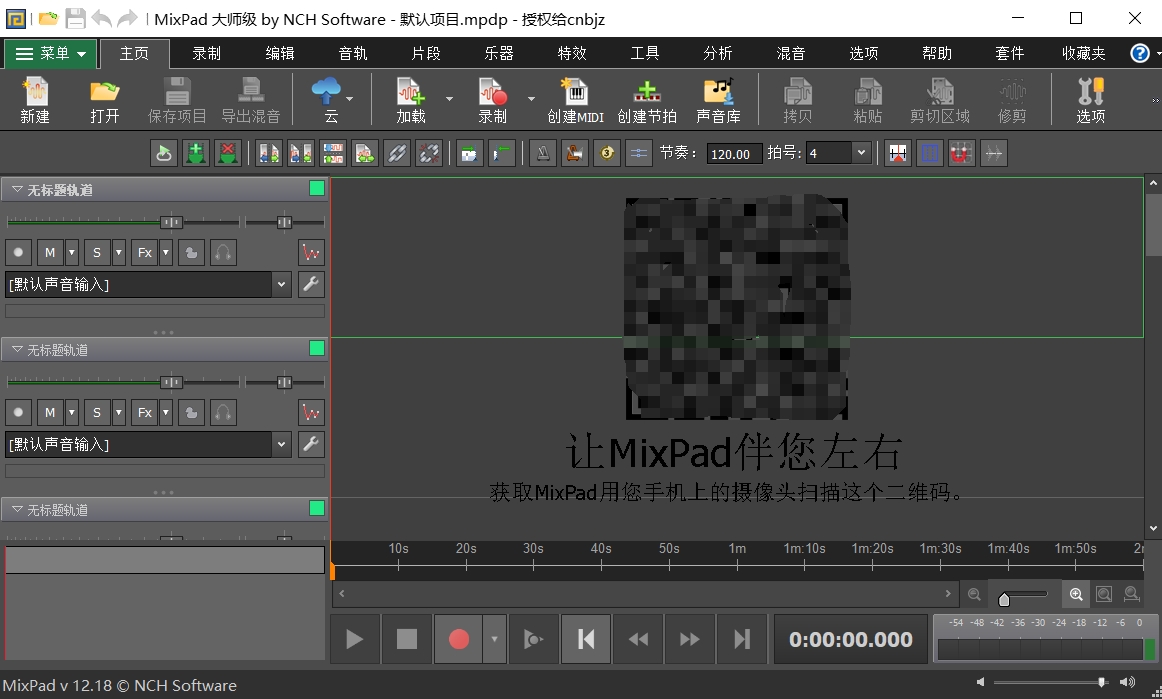Click first track's Fx button

(145, 252)
